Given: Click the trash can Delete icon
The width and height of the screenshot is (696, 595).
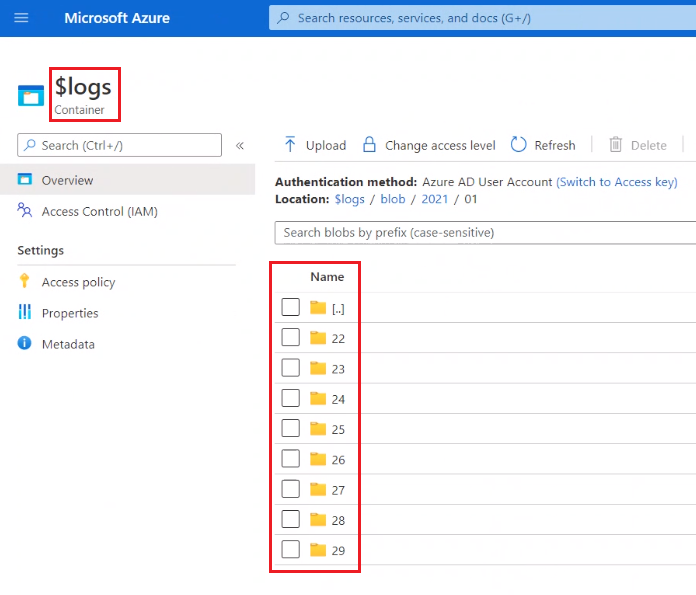Looking at the screenshot, I should [616, 144].
